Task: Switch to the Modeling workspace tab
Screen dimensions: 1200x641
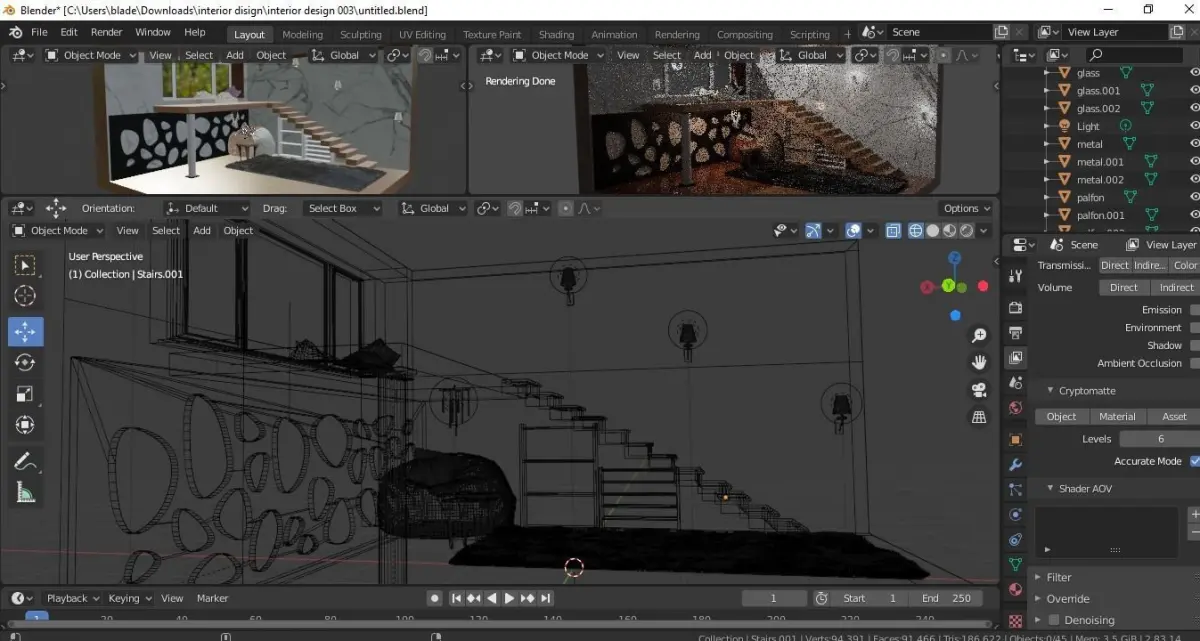Action: [x=302, y=34]
